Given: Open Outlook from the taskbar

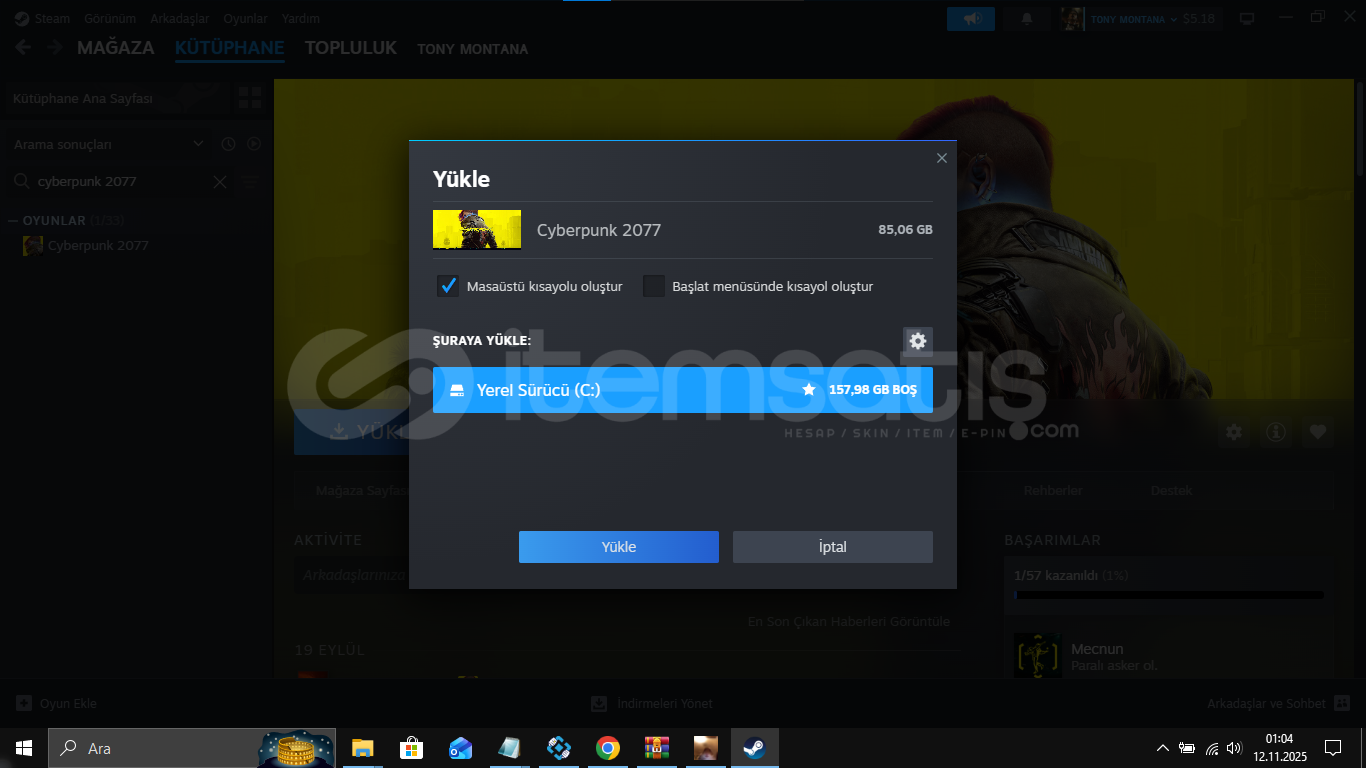Looking at the screenshot, I should 460,748.
